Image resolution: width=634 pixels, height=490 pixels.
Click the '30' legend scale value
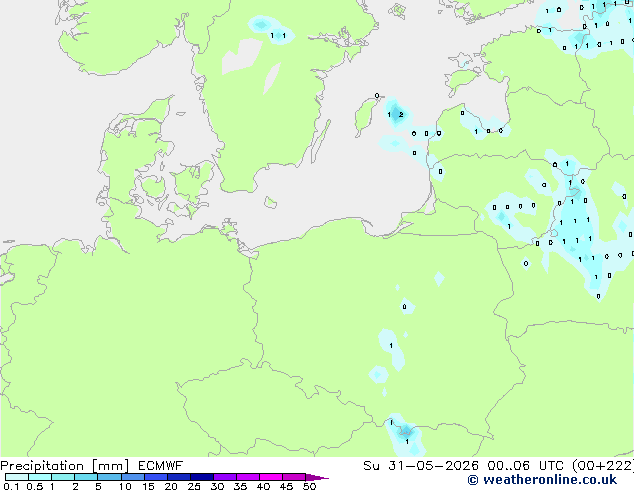[217, 486]
